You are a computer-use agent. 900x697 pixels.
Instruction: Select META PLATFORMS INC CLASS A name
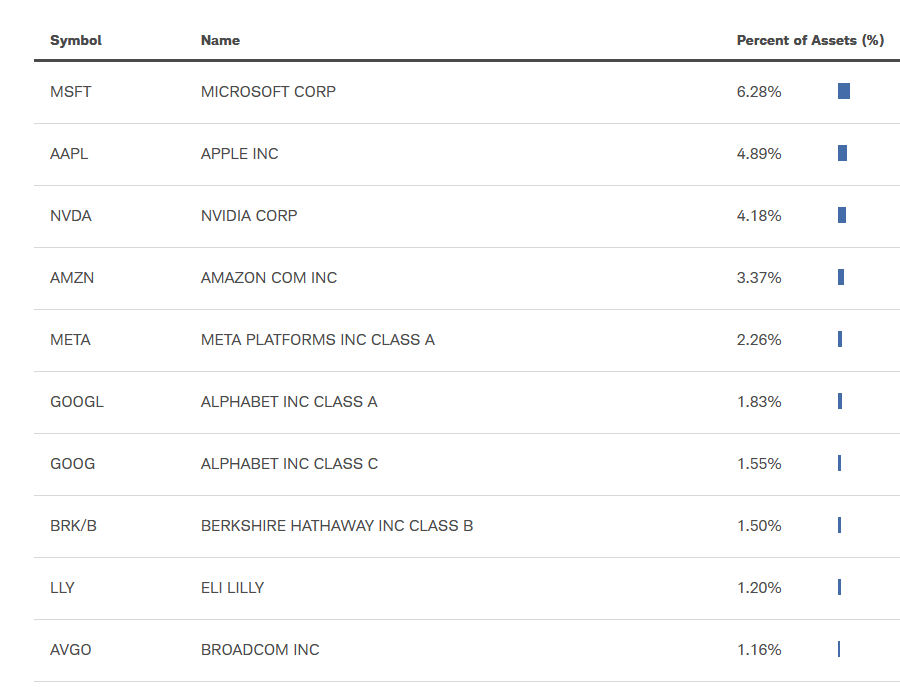click(318, 340)
